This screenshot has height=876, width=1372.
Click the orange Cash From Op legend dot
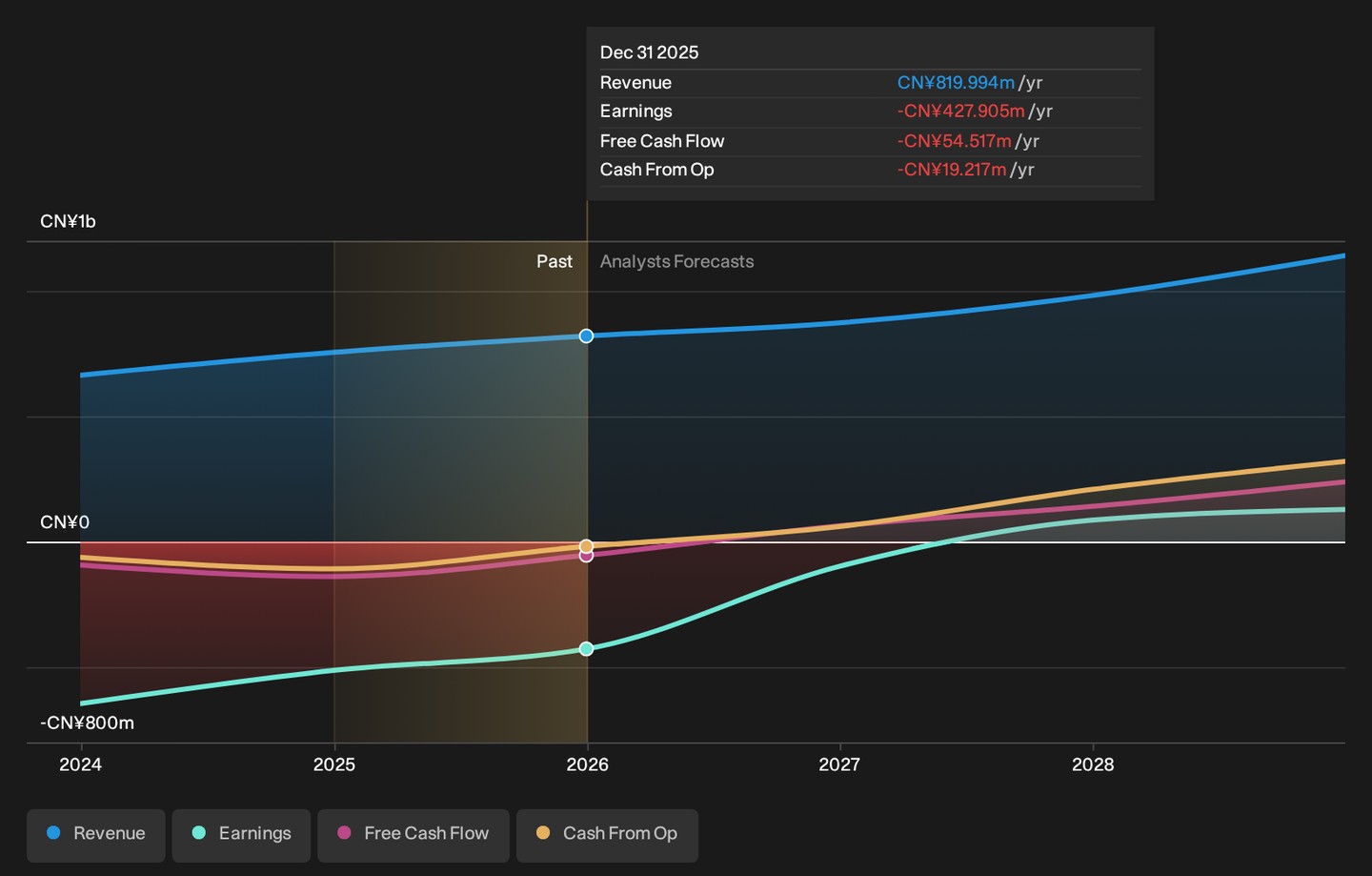click(x=543, y=833)
